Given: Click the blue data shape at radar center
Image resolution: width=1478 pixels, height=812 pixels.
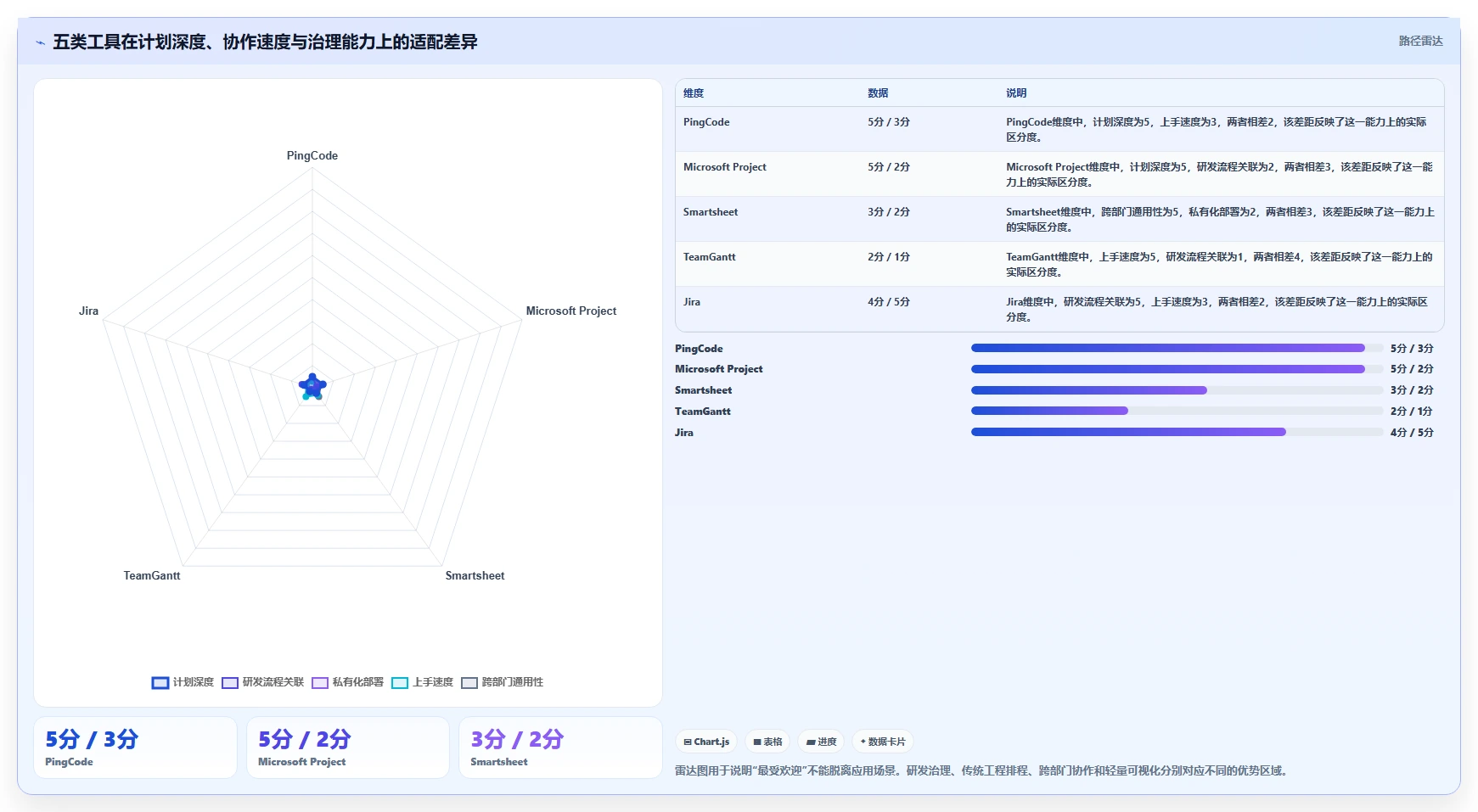Looking at the screenshot, I should 312,386.
